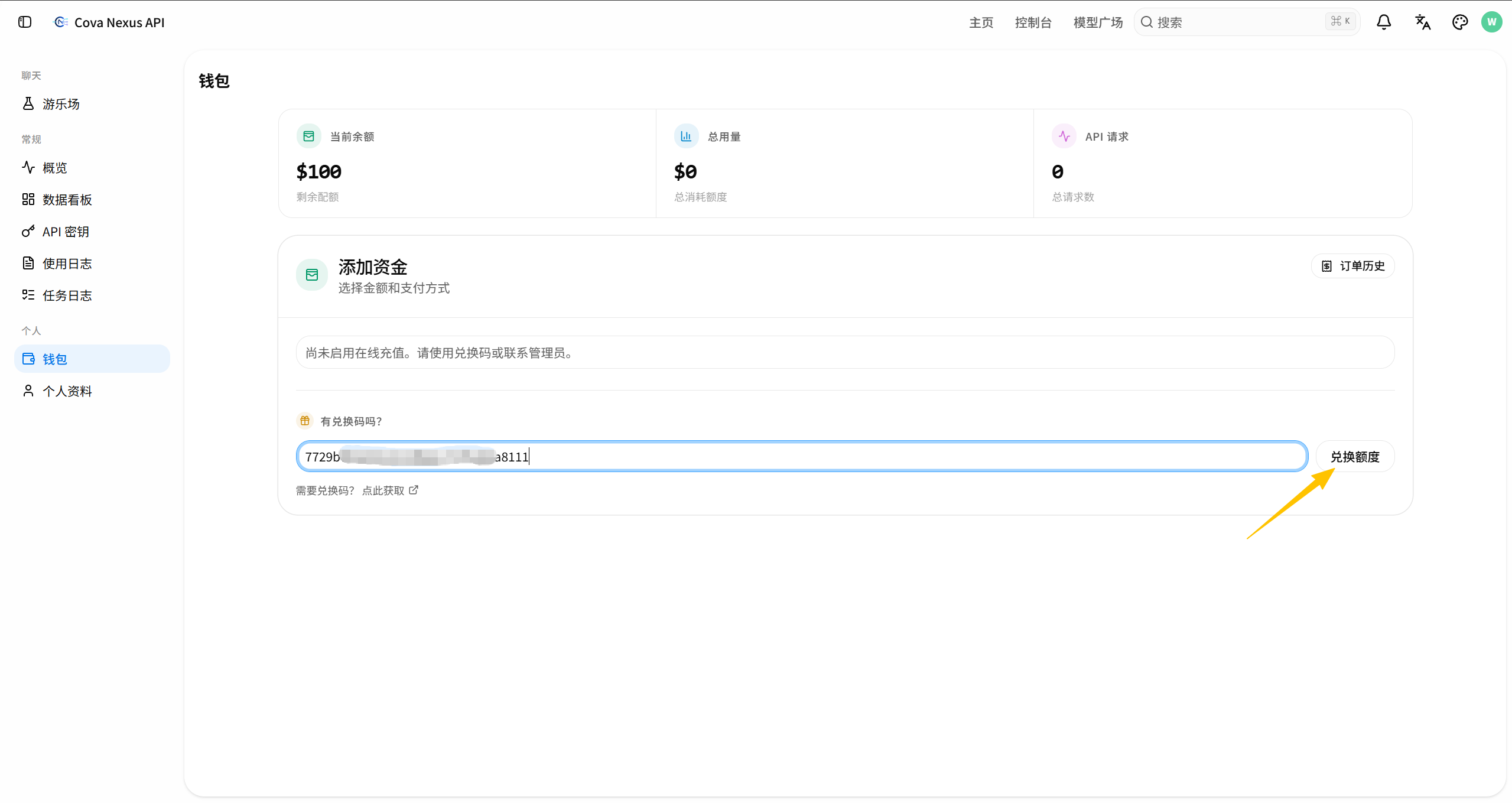Viewport: 1512px width, 803px height.
Task: Click the 添加资金 wallet icon
Action: click(x=312, y=275)
